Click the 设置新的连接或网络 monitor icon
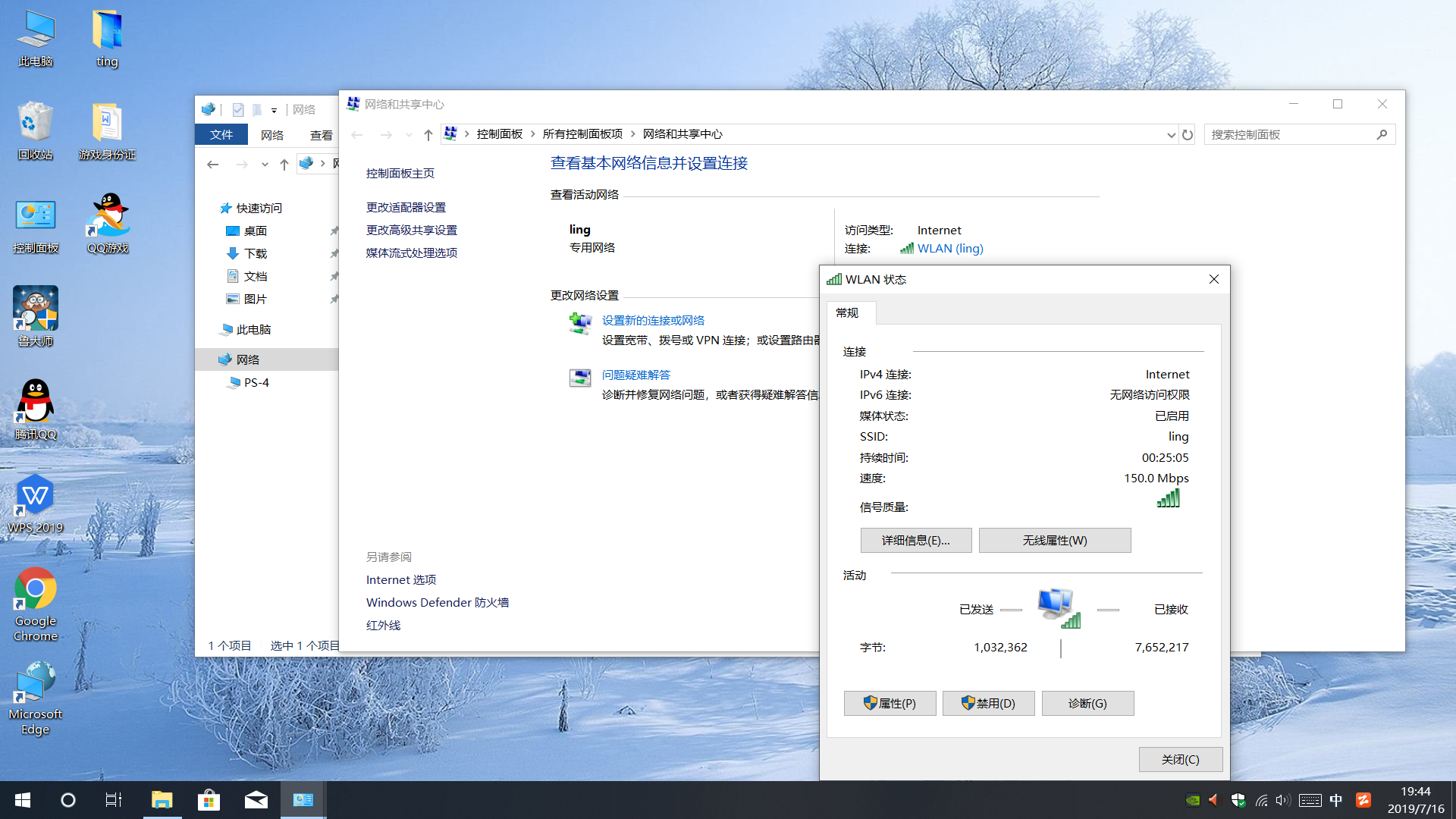 pos(581,323)
